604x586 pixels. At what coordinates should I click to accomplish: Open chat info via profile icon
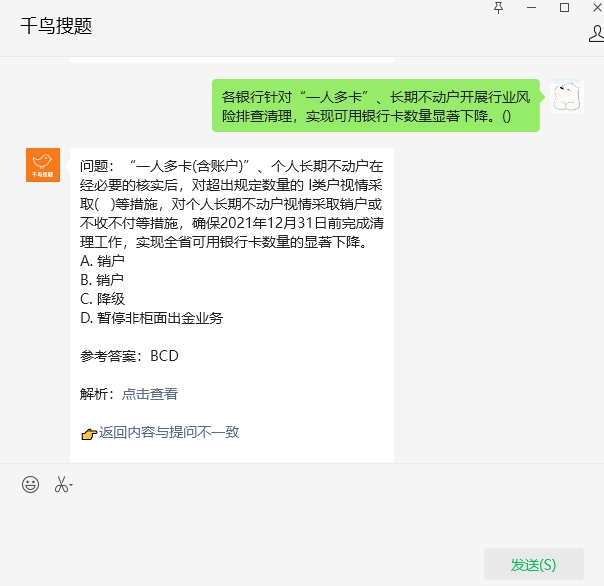click(x=597, y=34)
